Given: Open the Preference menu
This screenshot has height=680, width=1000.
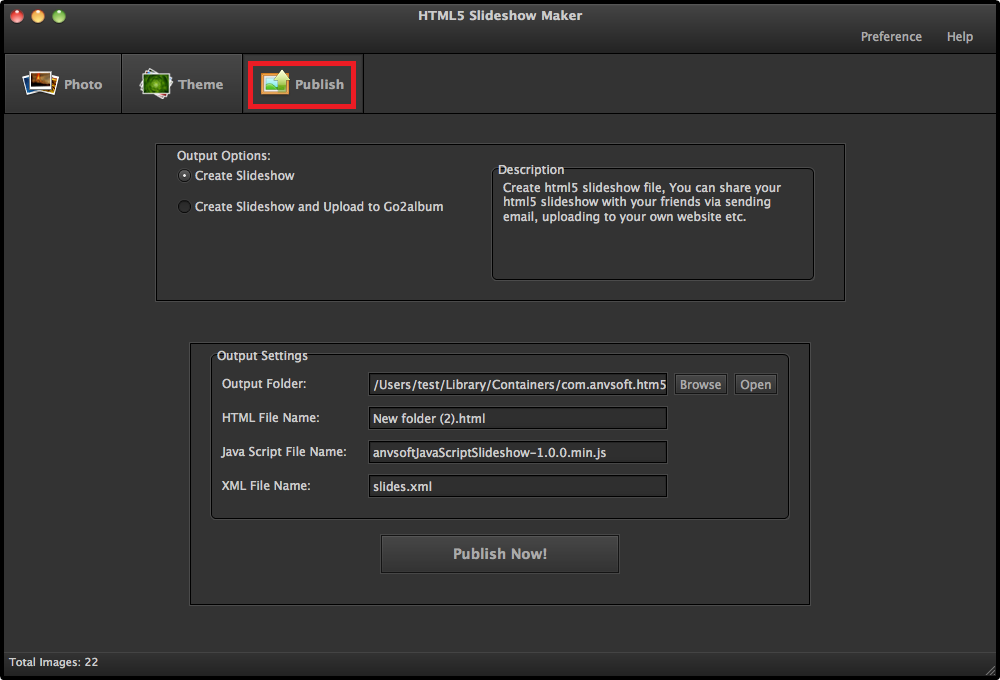Looking at the screenshot, I should click(891, 37).
